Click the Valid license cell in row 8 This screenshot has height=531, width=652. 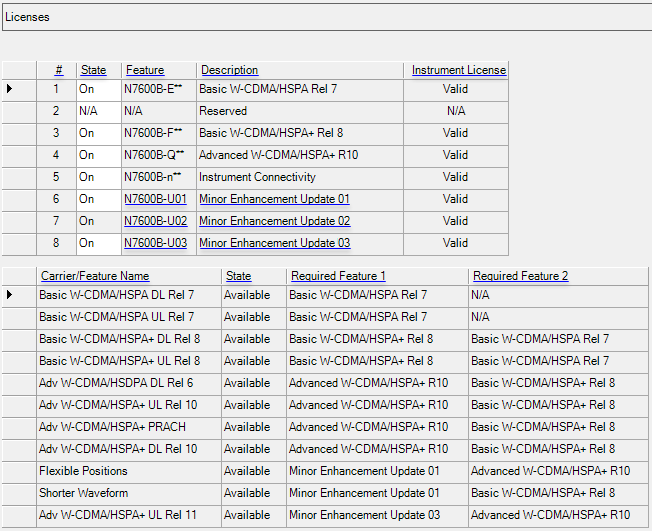click(455, 243)
